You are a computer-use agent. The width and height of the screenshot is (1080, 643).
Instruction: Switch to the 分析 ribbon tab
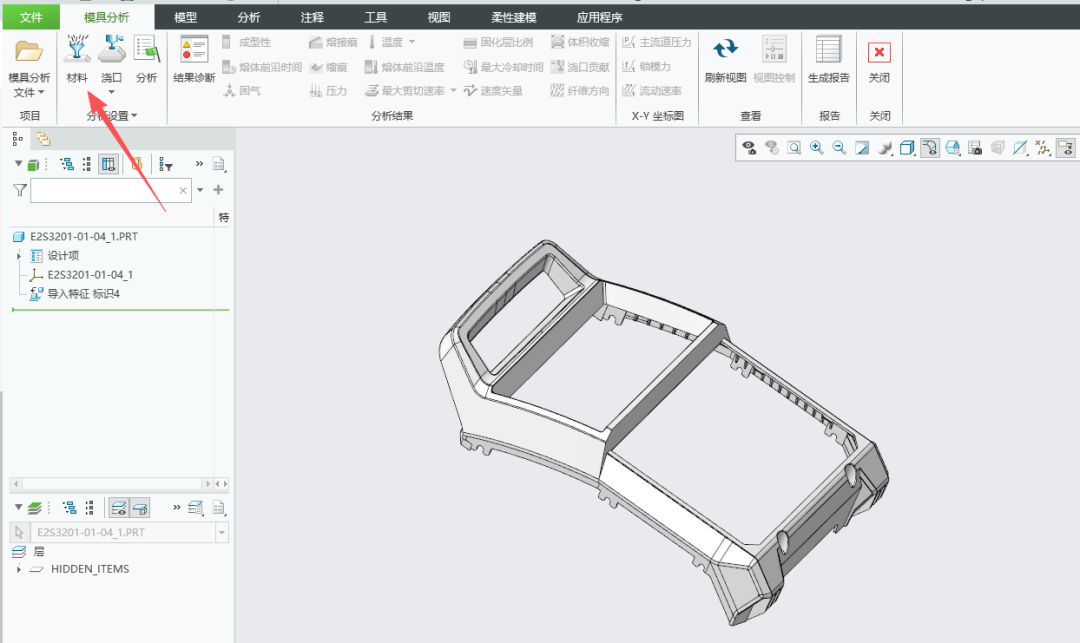pyautogui.click(x=249, y=17)
